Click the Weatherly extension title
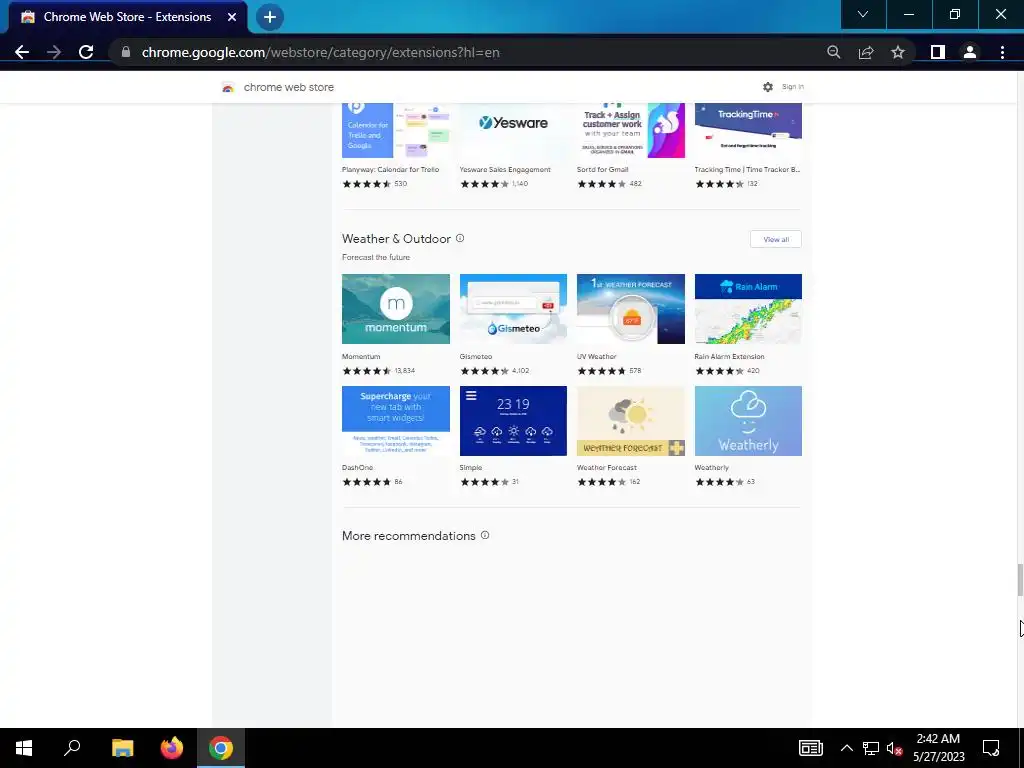The height and width of the screenshot is (768, 1024). pos(711,468)
